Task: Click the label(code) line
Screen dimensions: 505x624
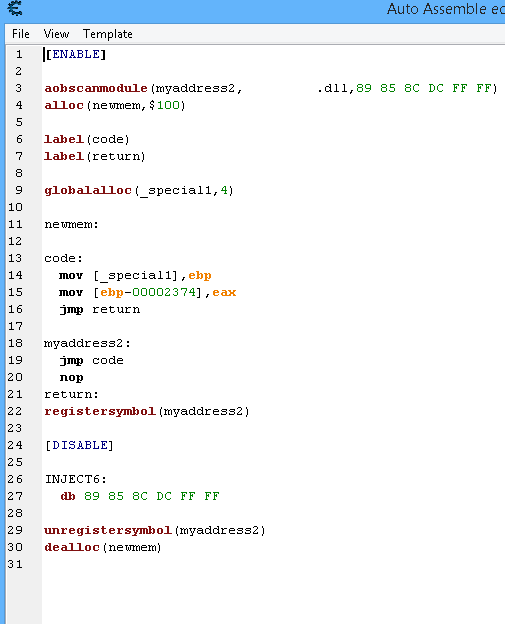Action: point(87,139)
